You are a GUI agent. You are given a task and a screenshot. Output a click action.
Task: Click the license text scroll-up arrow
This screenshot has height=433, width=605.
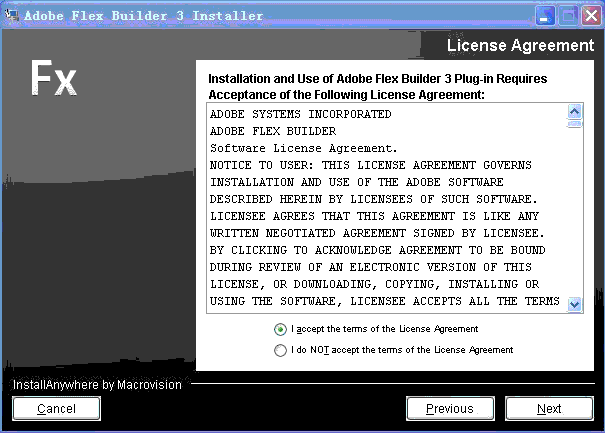(575, 112)
